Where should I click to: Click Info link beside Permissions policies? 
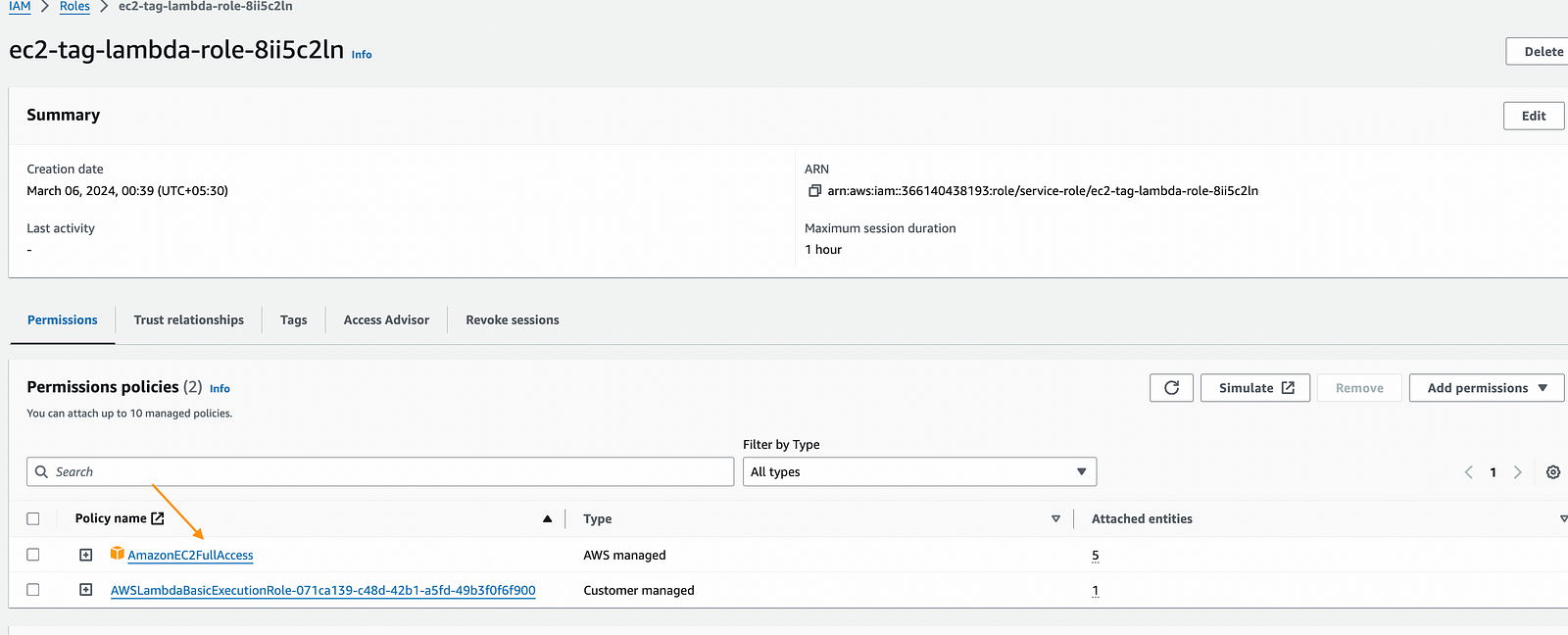220,389
